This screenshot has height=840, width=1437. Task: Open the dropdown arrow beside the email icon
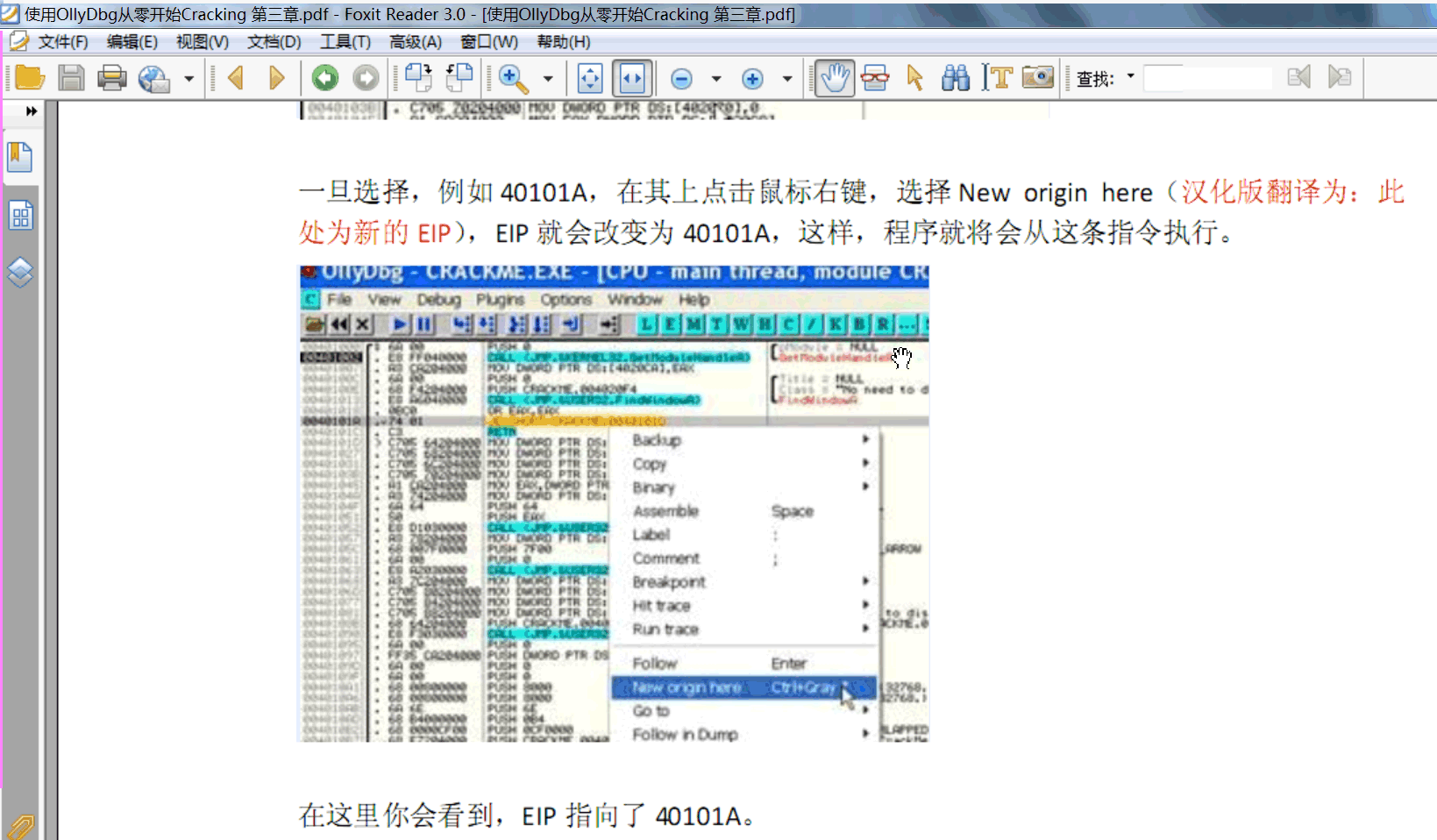point(189,79)
